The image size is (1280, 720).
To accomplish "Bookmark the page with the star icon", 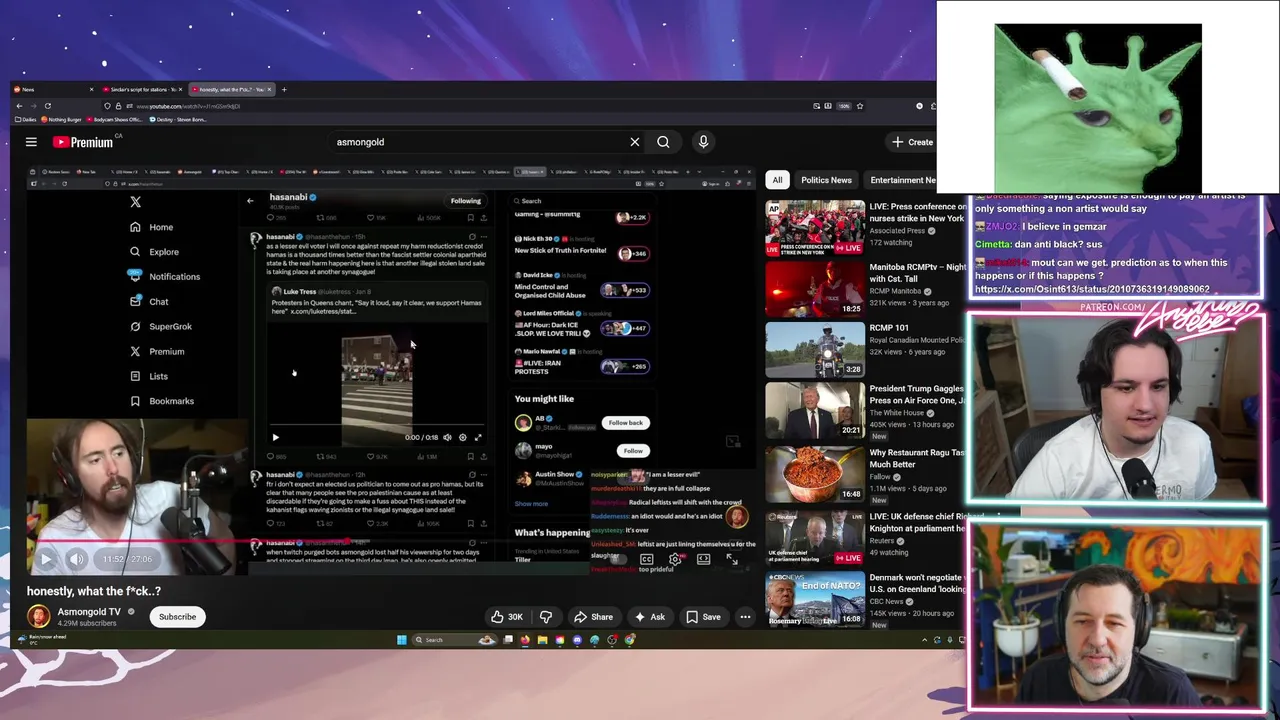I will pos(860,105).
